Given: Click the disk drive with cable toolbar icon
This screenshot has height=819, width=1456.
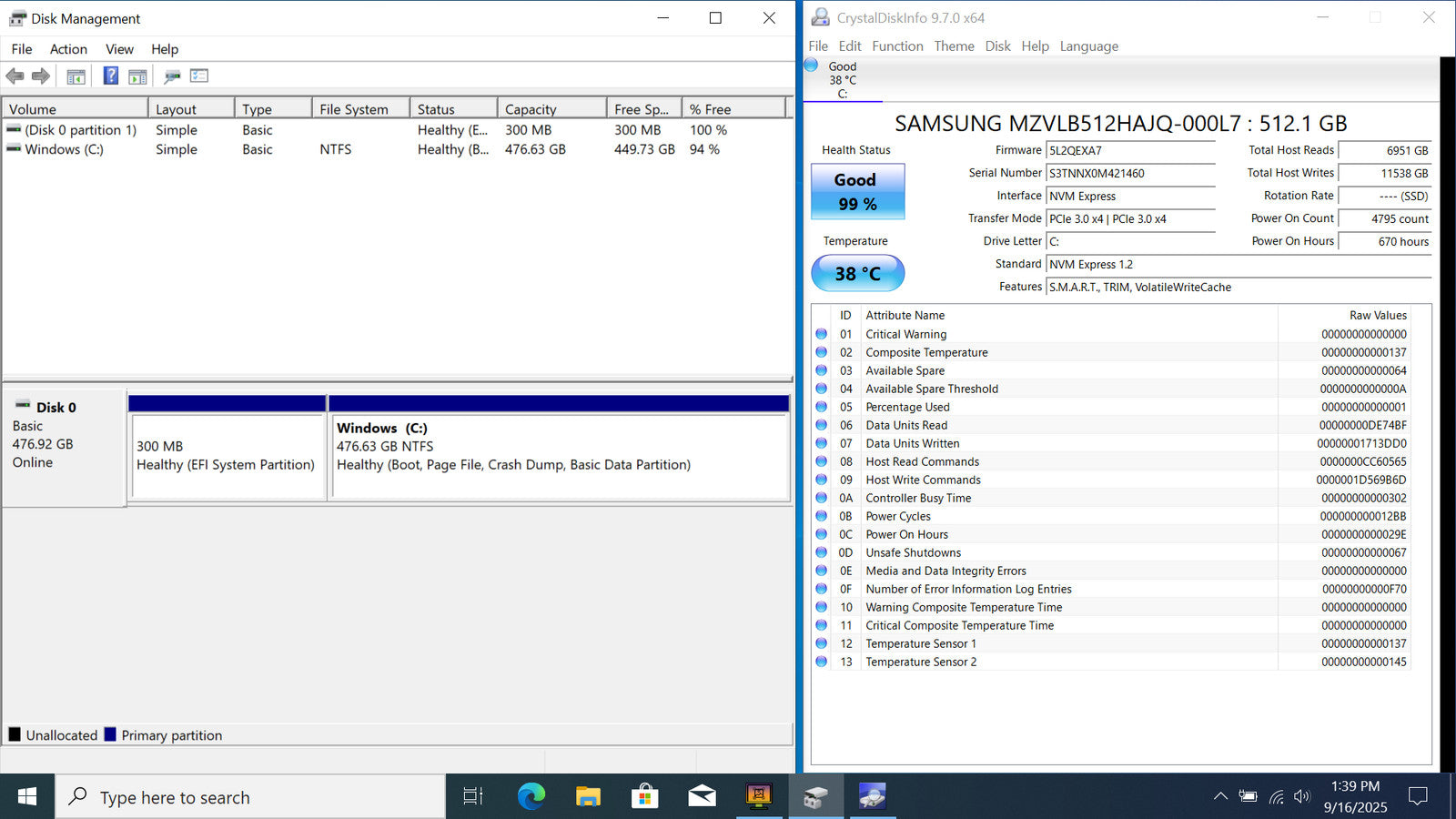Looking at the screenshot, I should 172,76.
